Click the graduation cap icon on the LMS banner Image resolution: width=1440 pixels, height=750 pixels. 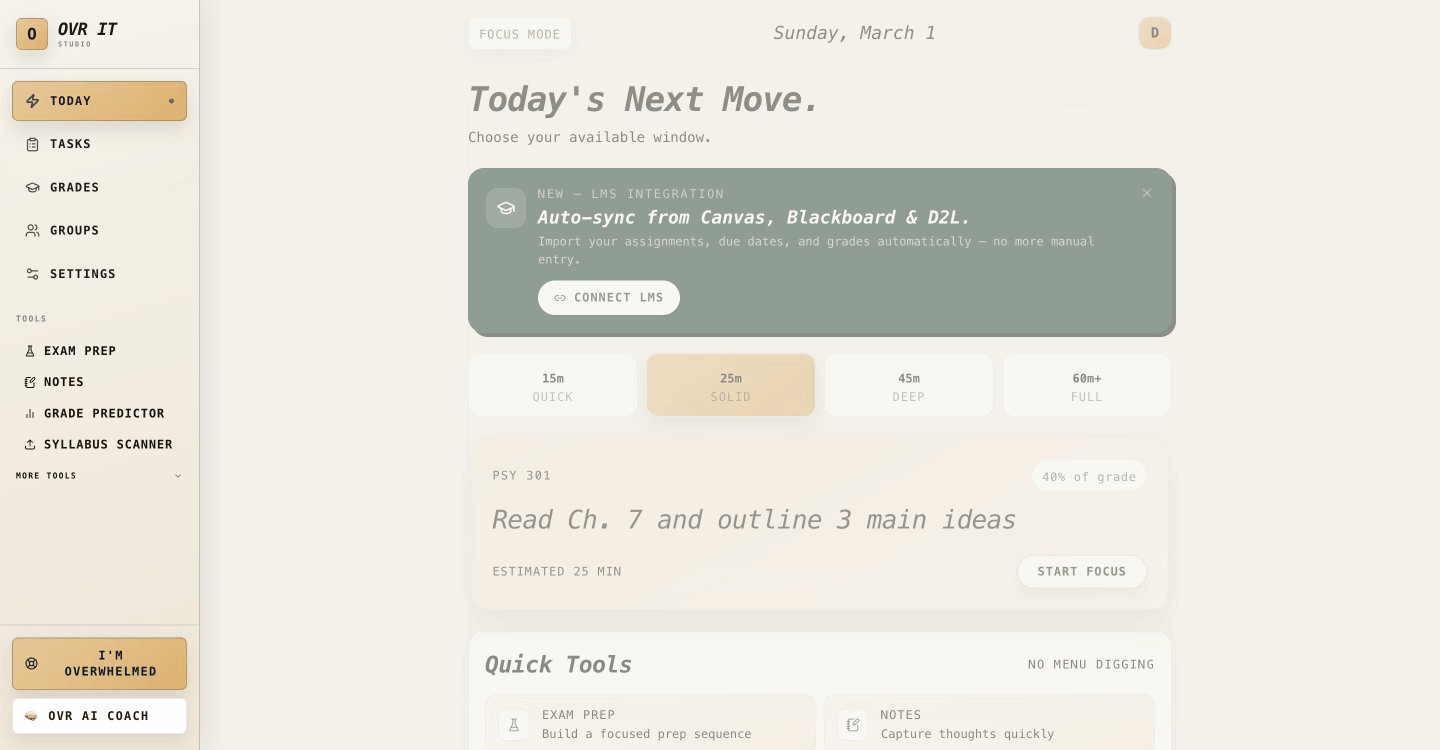[x=506, y=208]
